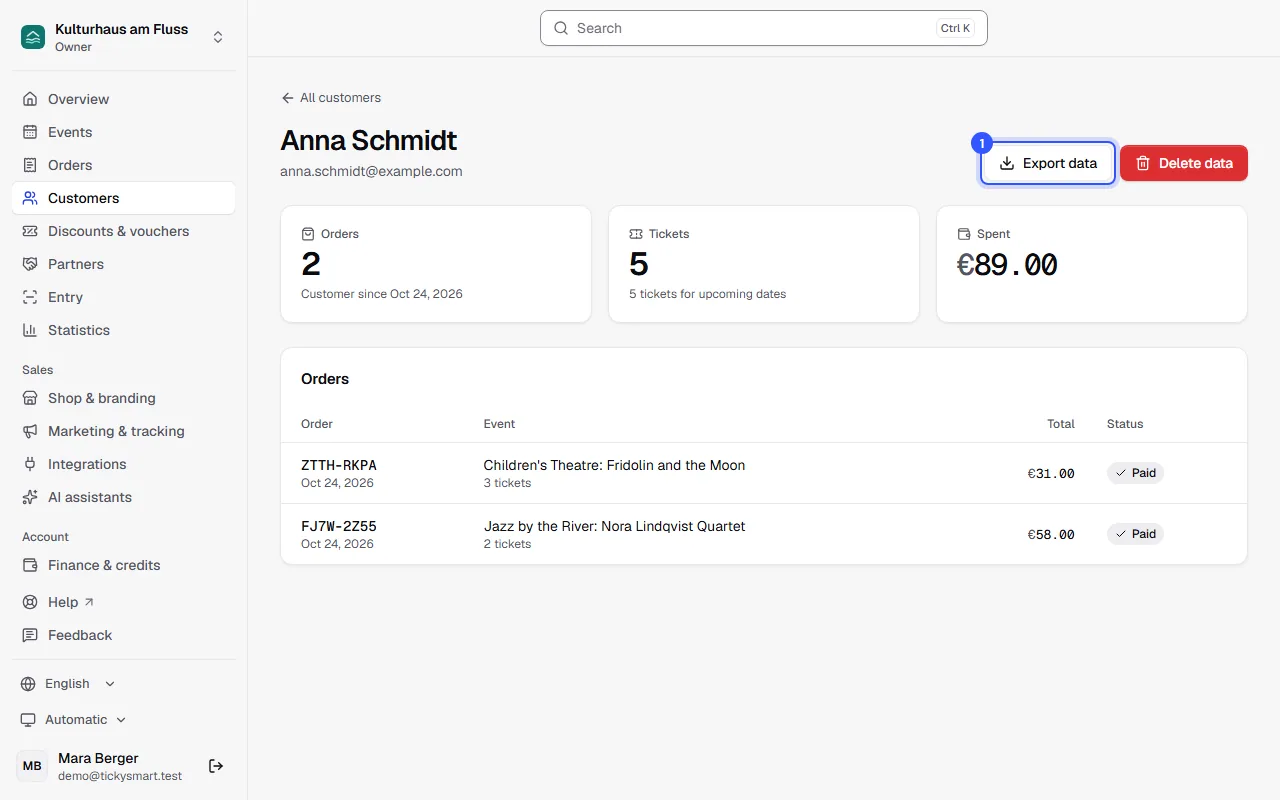Click the log out icon beside Mara Berger

[x=216, y=766]
